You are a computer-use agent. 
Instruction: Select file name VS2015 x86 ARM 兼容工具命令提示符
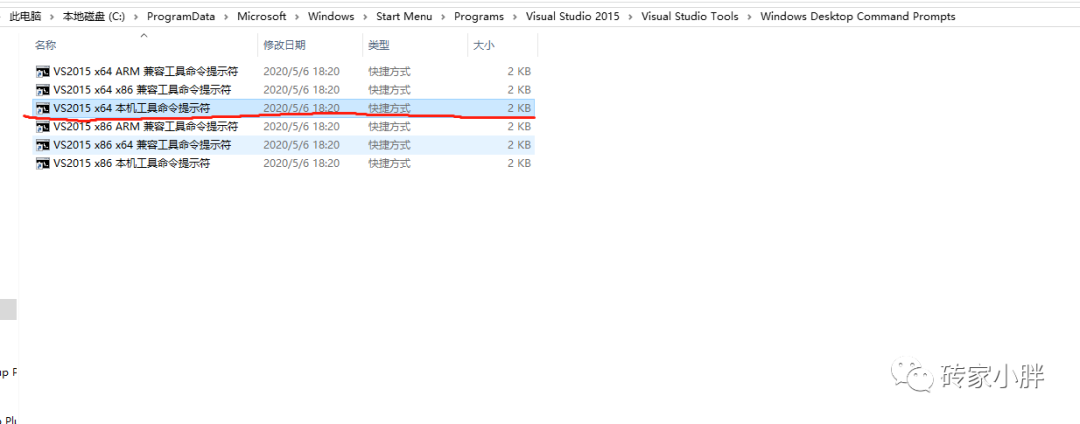click(145, 127)
